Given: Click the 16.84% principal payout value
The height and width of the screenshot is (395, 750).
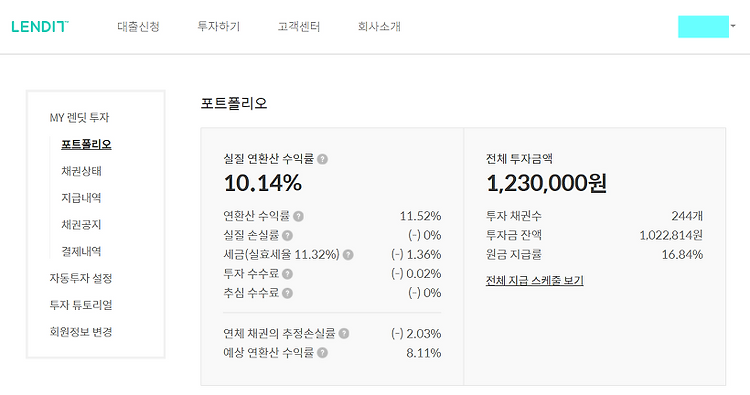Looking at the screenshot, I should 682,254.
